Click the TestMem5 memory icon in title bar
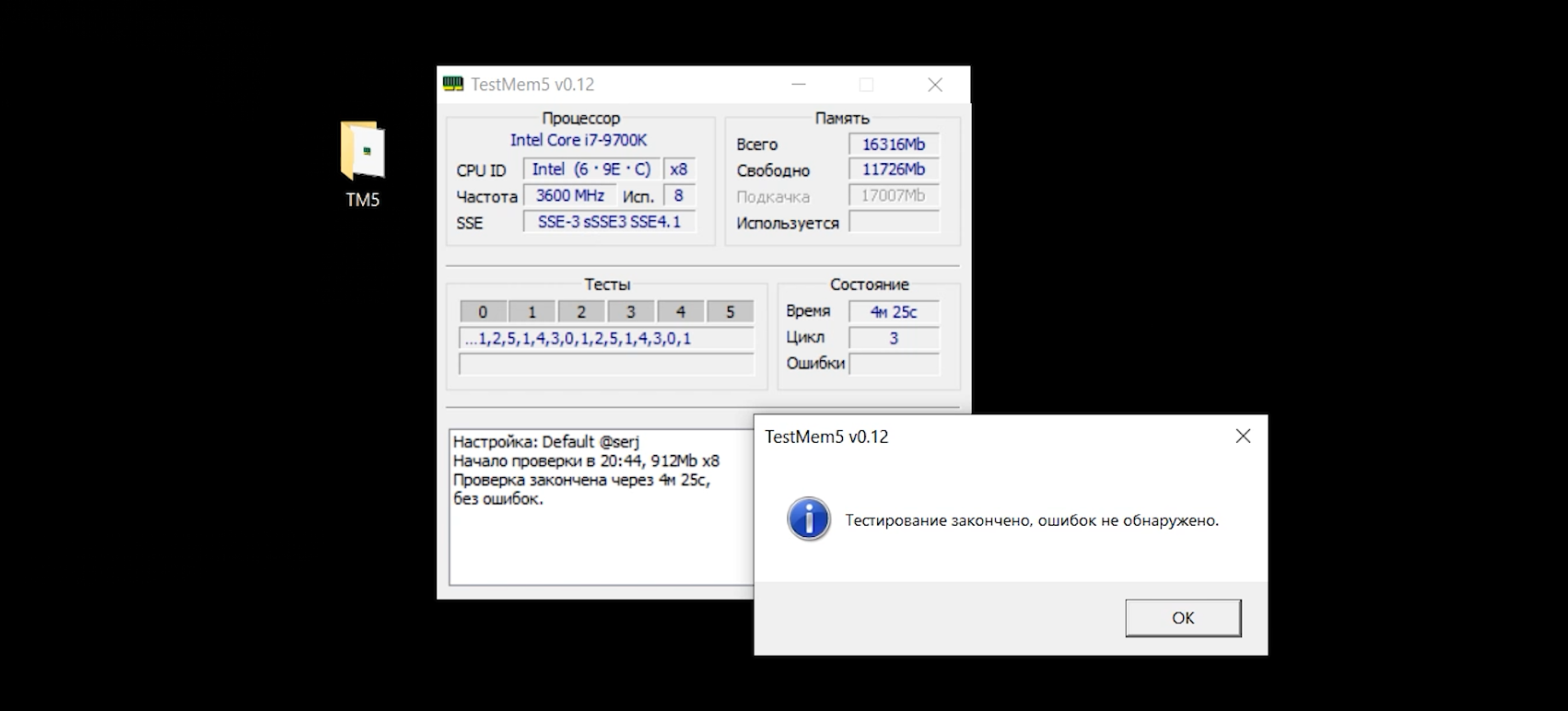The image size is (1568, 711). [452, 84]
